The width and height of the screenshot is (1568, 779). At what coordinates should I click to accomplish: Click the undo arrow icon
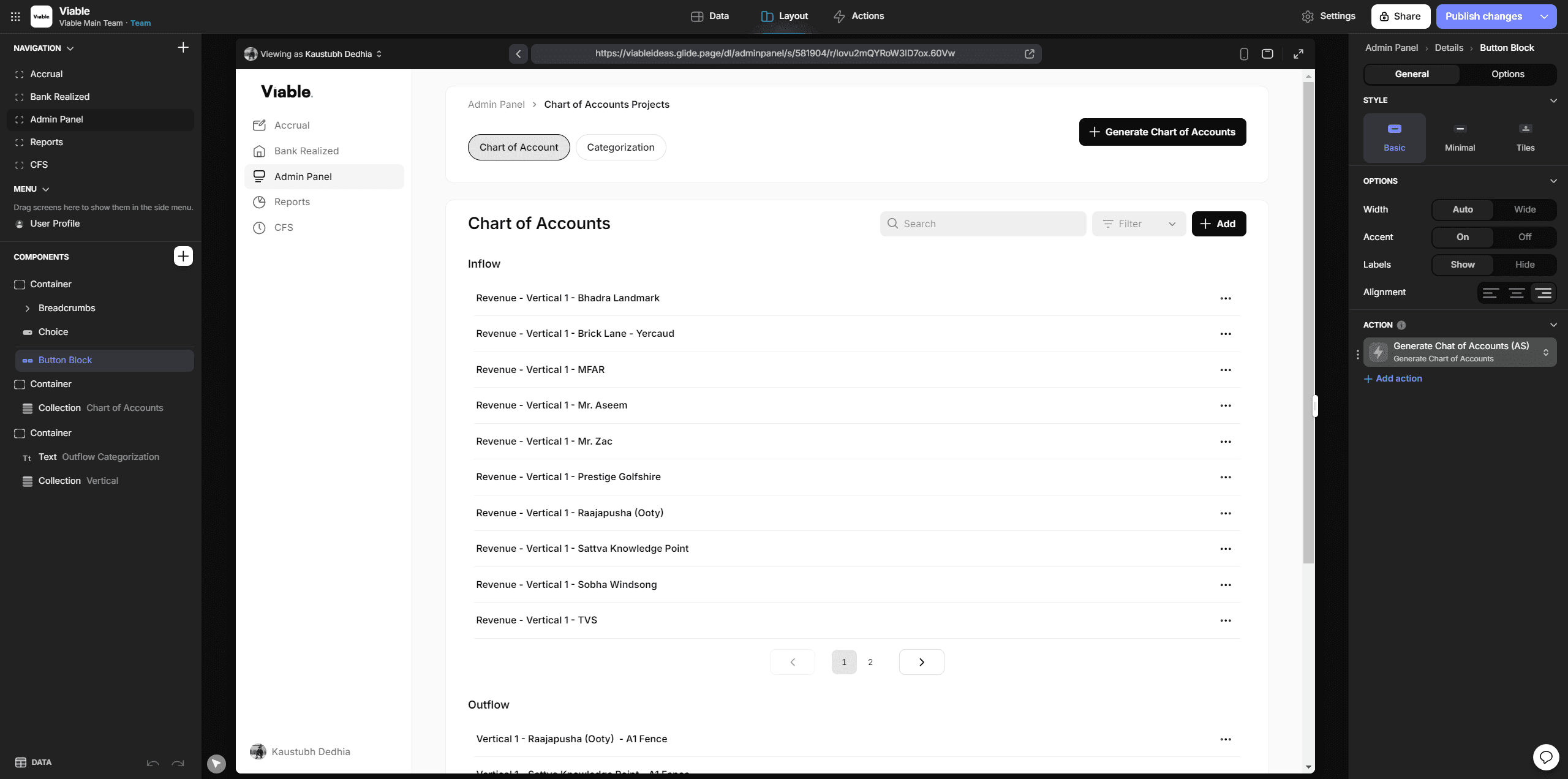[x=153, y=763]
